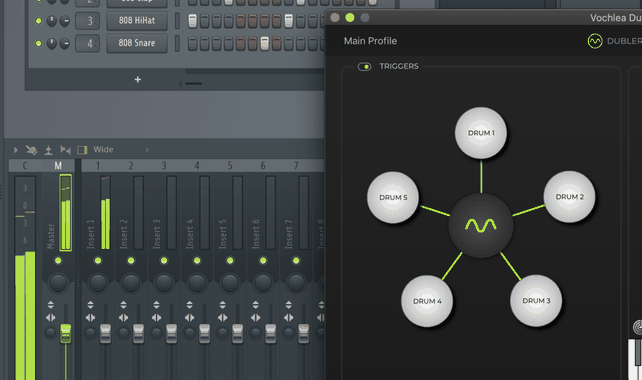Swap left/right channels on Insert 7

click(289, 317)
